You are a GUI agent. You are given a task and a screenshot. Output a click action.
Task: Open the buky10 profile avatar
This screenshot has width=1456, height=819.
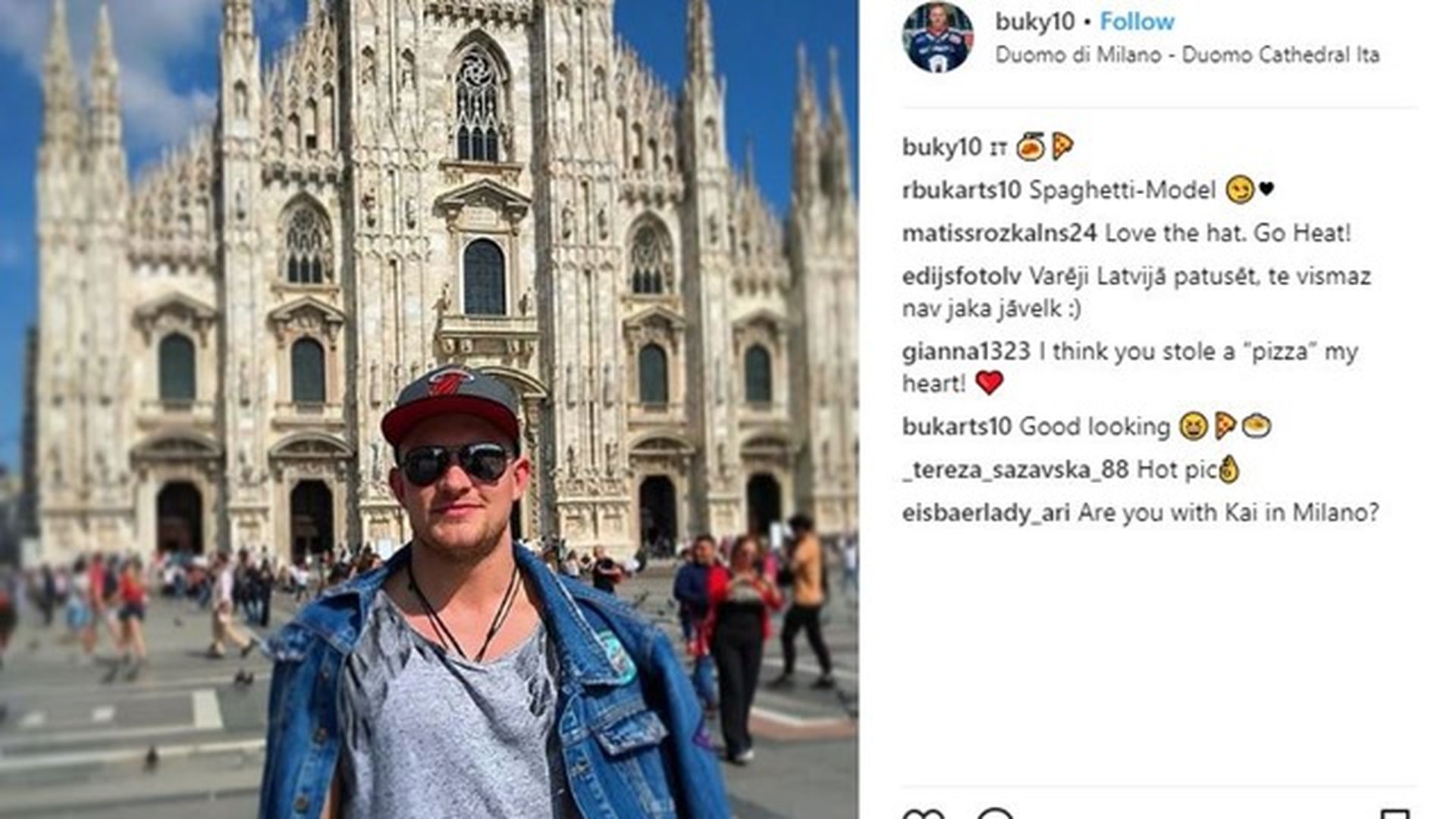(937, 36)
